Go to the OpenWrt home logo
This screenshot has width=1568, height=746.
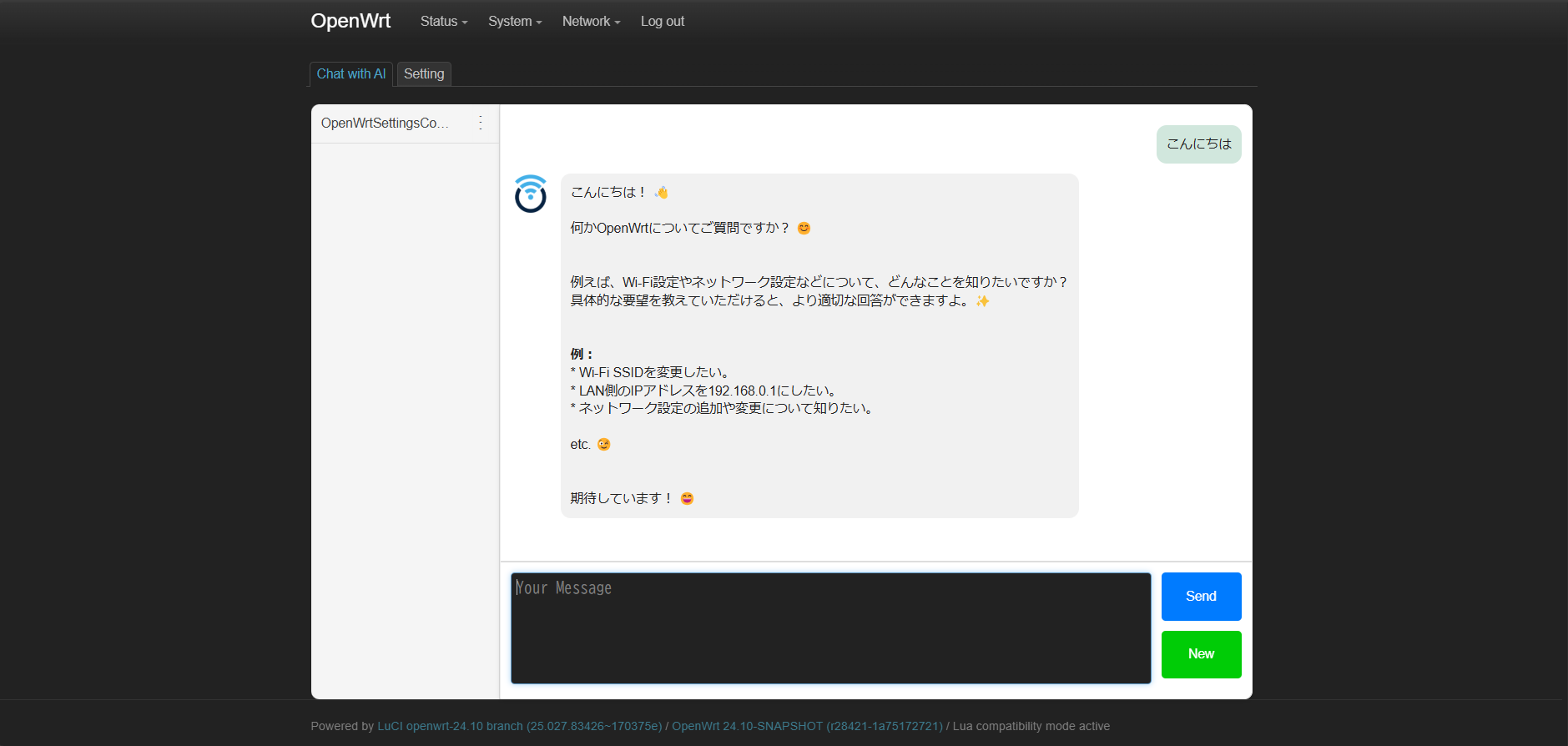pyautogui.click(x=350, y=21)
